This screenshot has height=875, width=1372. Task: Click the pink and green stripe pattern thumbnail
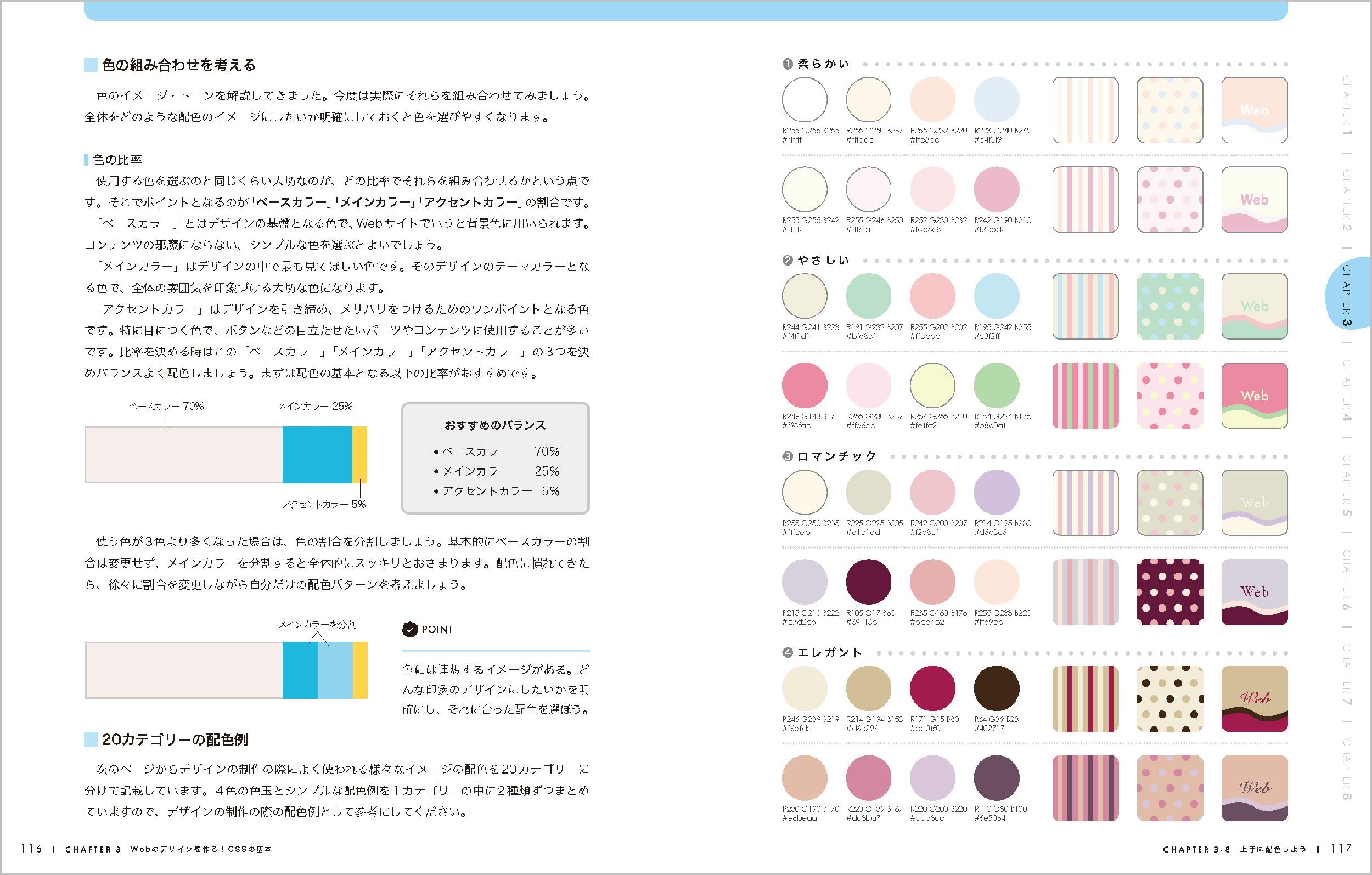pyautogui.click(x=1085, y=396)
